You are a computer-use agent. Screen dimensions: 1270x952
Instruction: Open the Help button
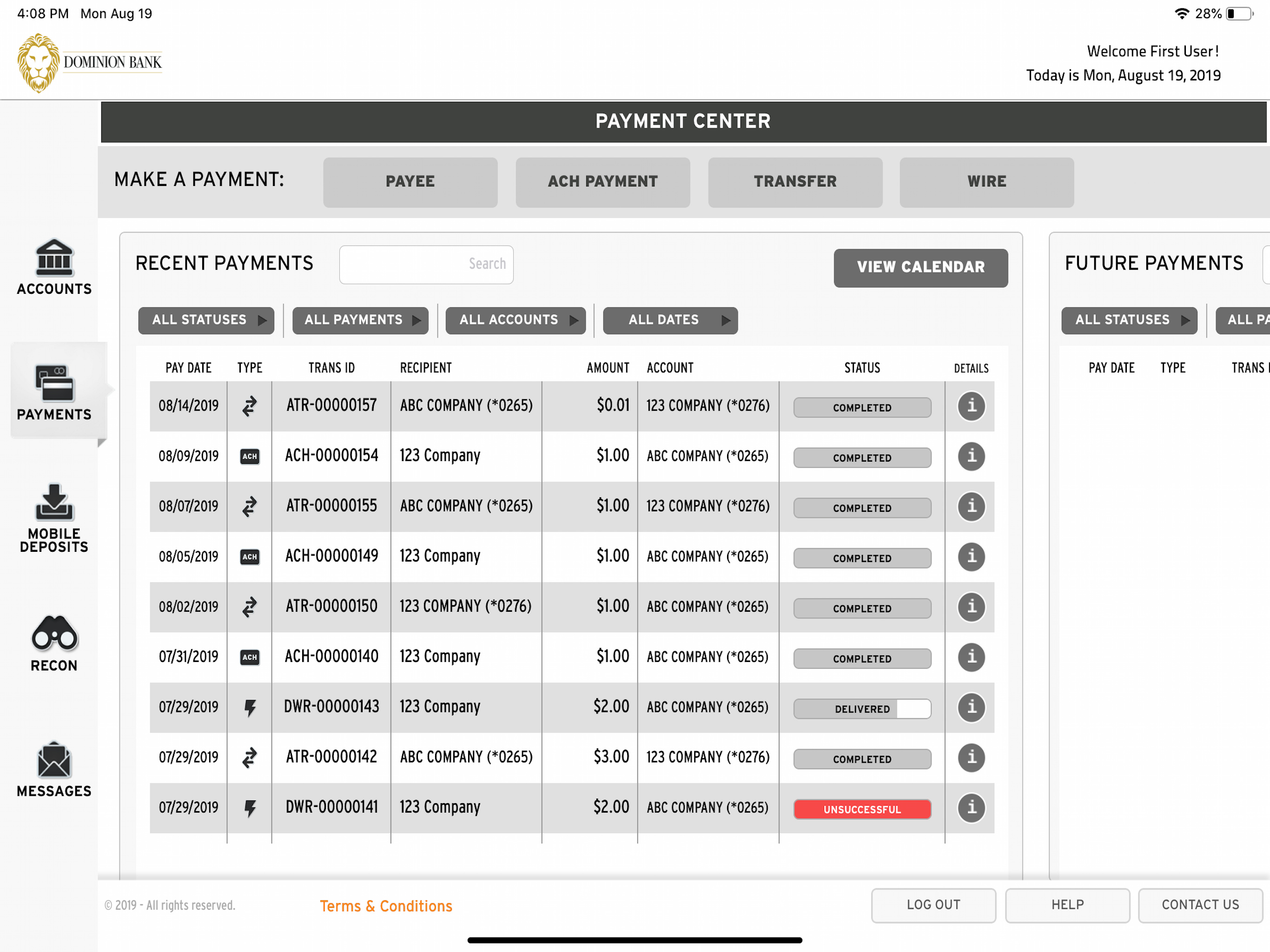1067,905
